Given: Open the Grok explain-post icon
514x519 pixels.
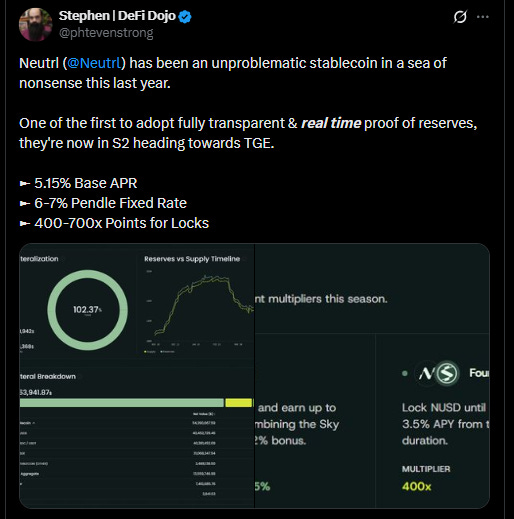Looking at the screenshot, I should click(x=460, y=17).
